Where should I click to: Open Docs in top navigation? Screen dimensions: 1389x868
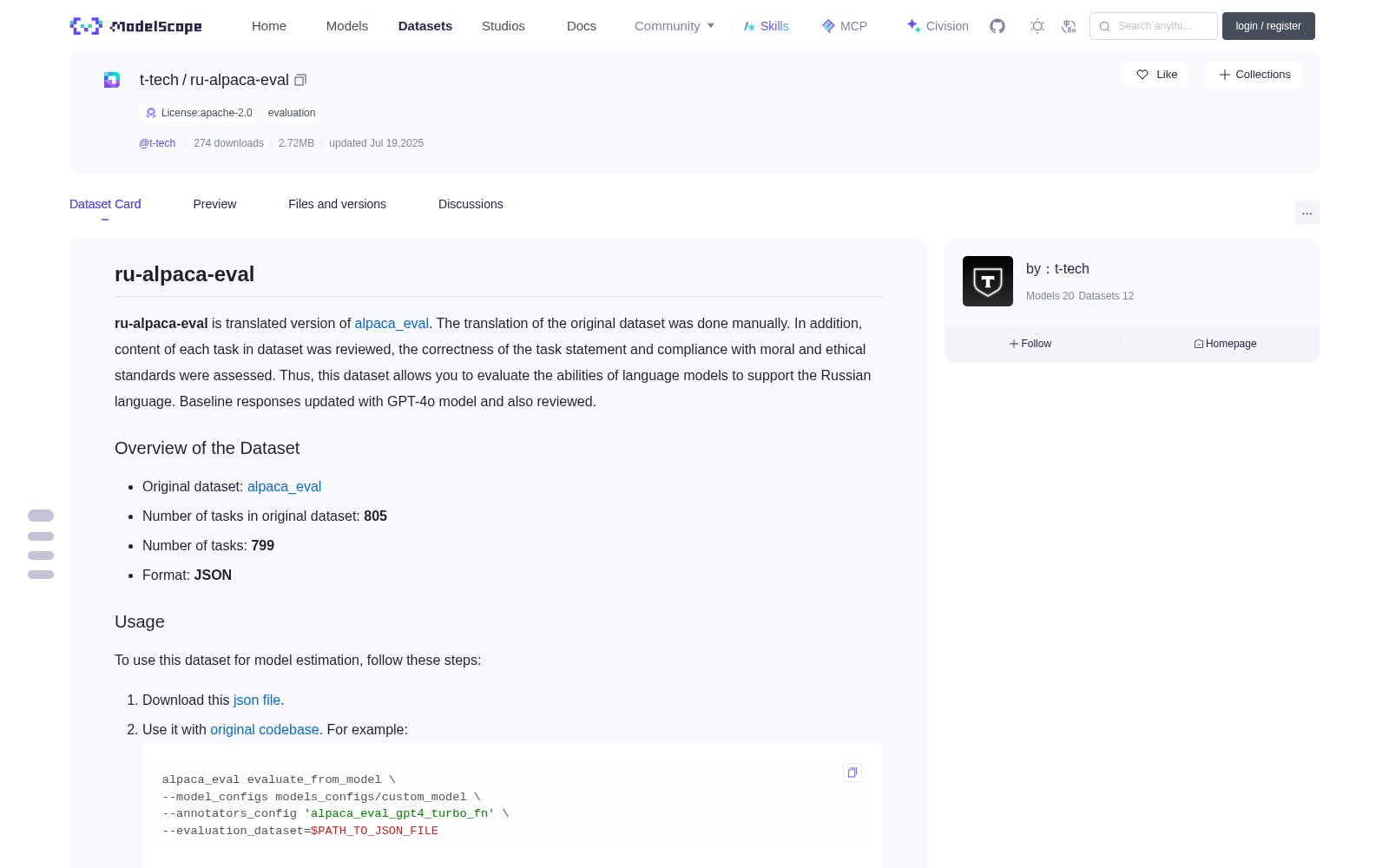582,26
